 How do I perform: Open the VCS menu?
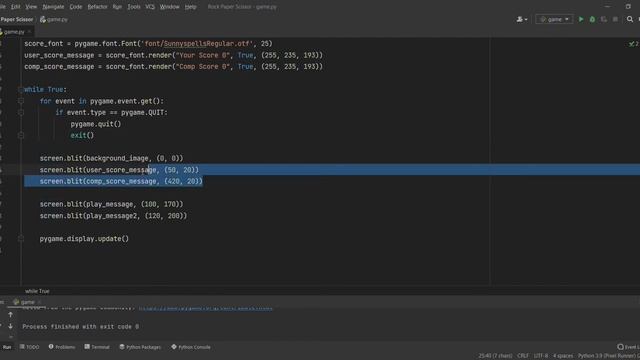click(x=150, y=7)
